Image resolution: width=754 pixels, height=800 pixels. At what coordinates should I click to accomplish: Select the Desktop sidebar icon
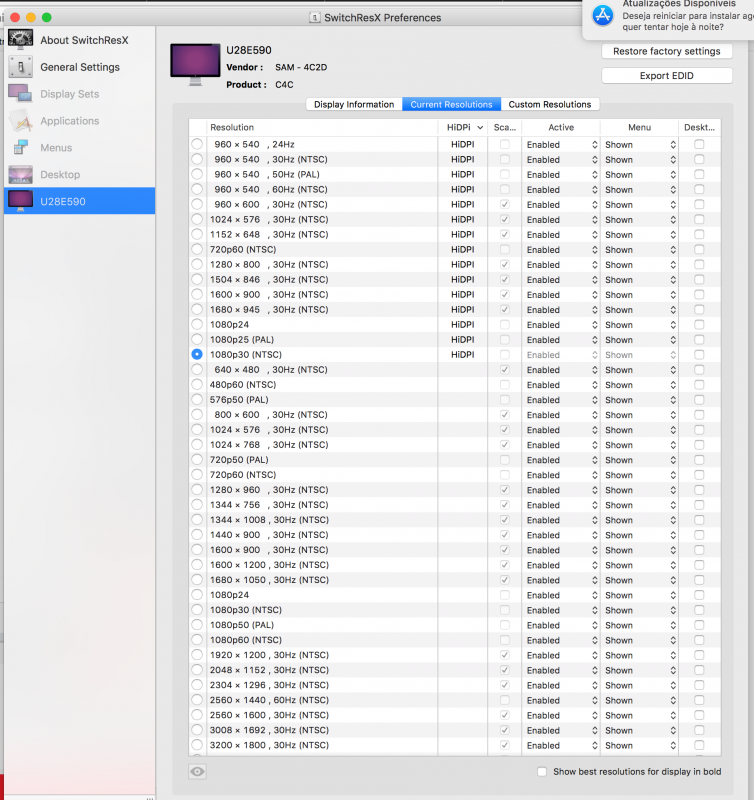click(x=20, y=174)
